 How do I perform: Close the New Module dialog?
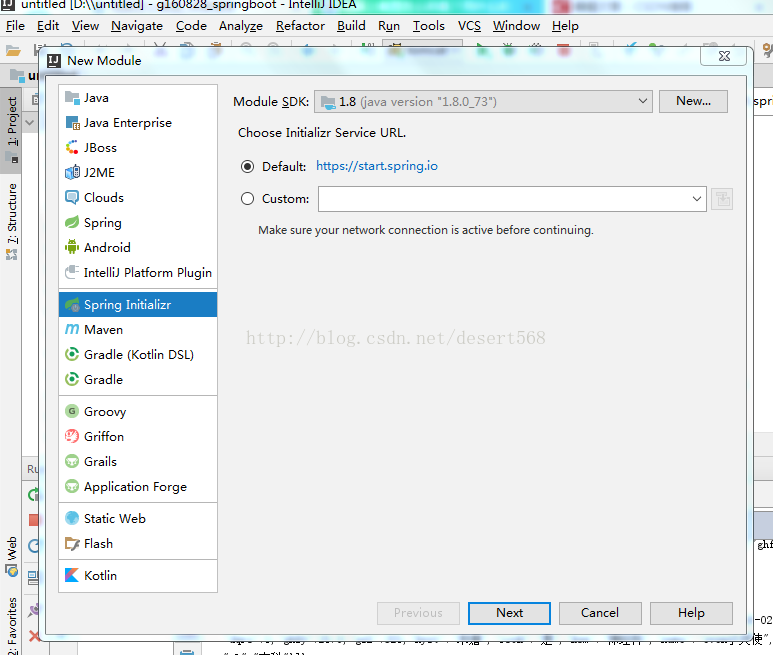tap(724, 56)
